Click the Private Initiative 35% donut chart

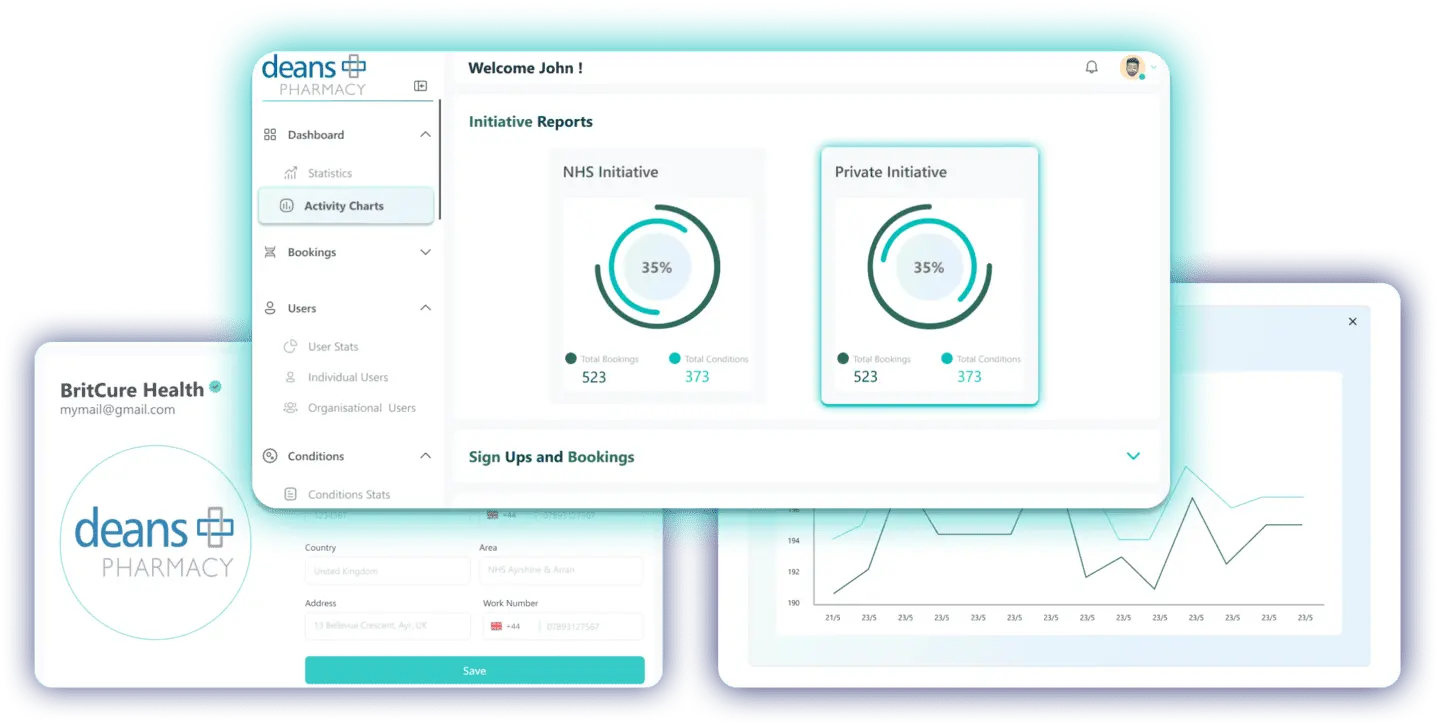click(929, 267)
